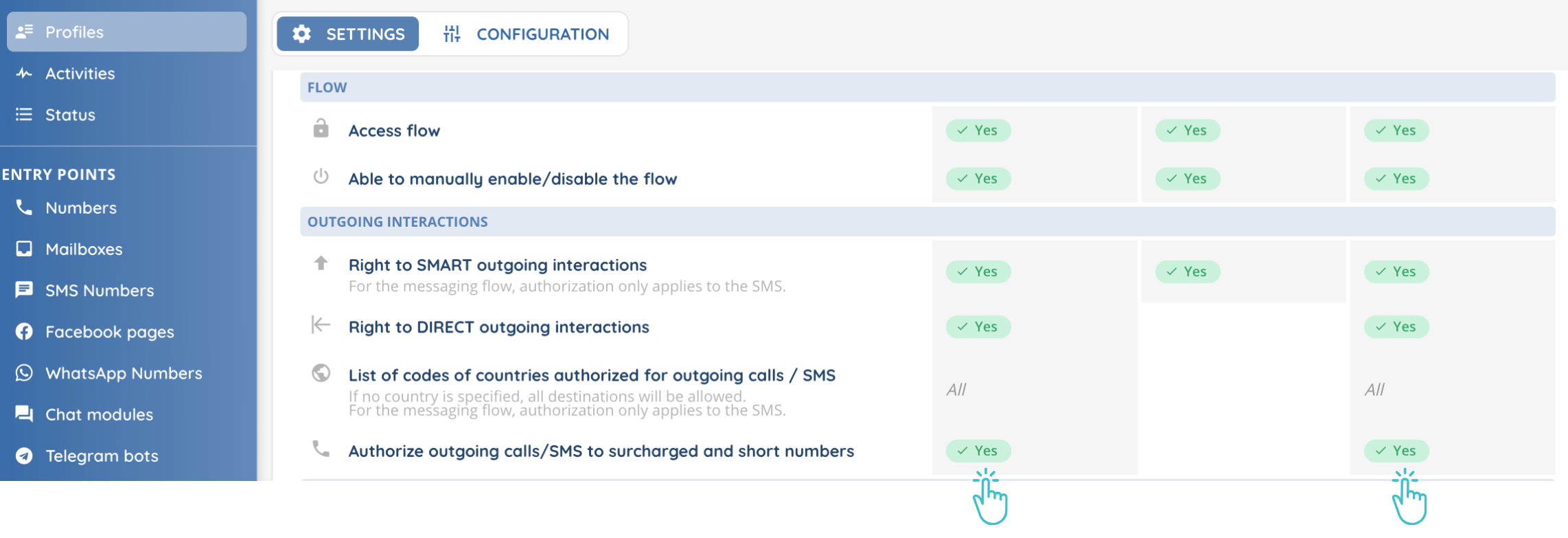1568x538 pixels.
Task: Click the Numbers phone icon
Action: click(x=24, y=208)
